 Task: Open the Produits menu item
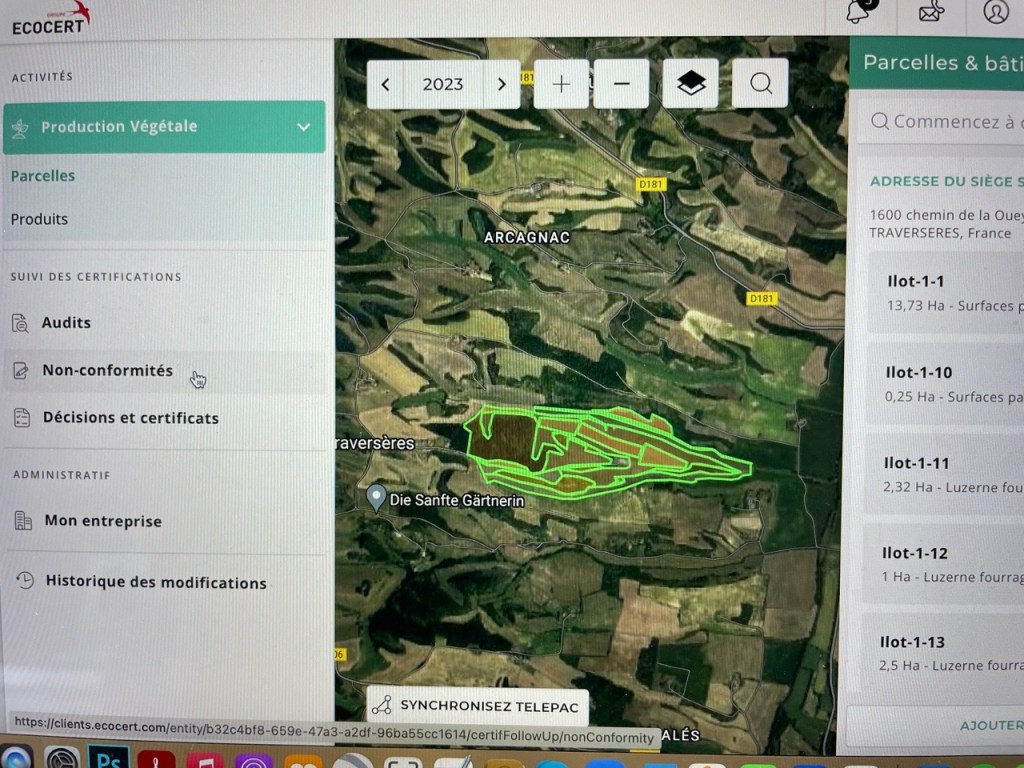coord(40,219)
